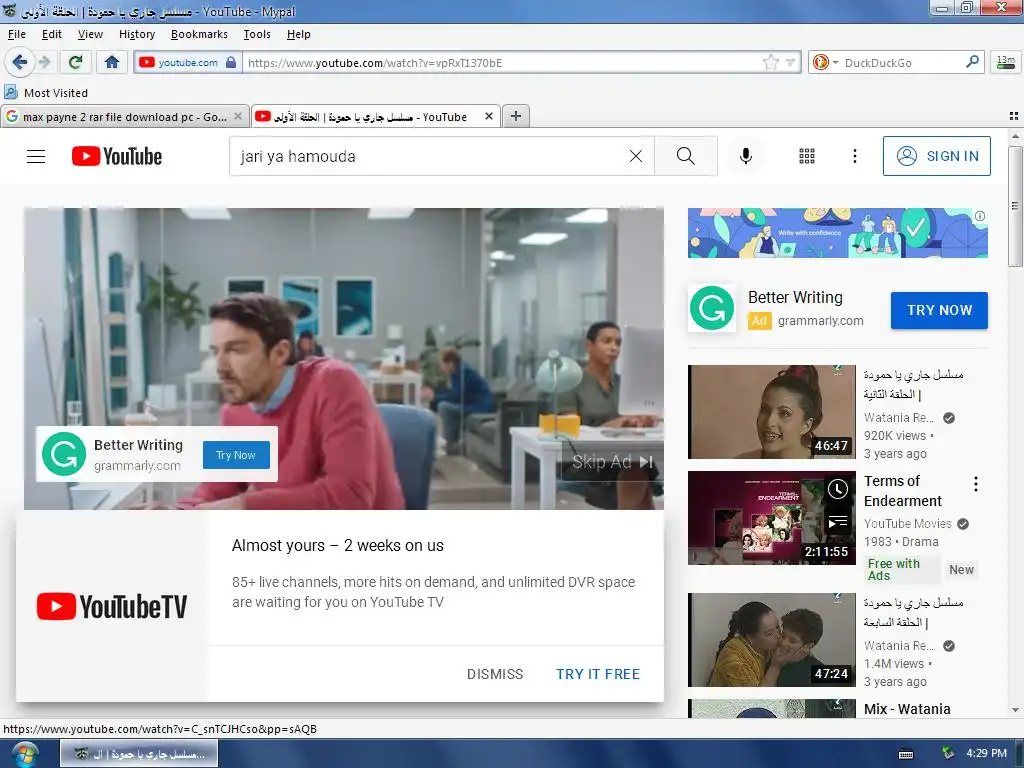Click the list all tabs icon
This screenshot has height=768, width=1024.
pyautogui.click(x=1014, y=116)
